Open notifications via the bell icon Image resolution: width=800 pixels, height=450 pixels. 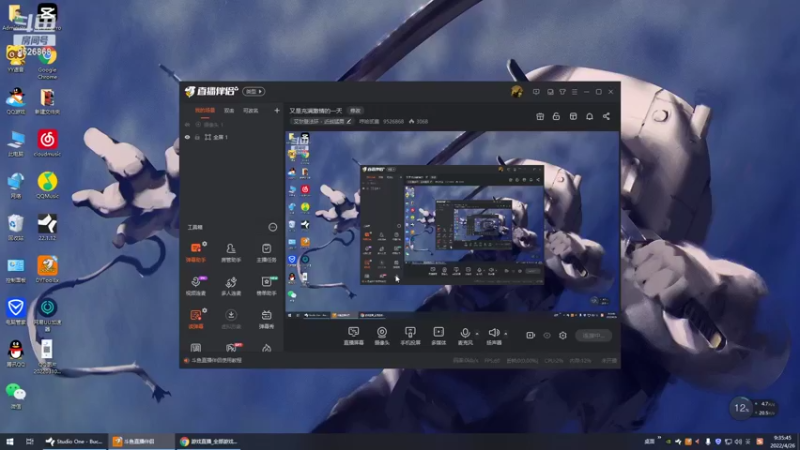(589, 116)
